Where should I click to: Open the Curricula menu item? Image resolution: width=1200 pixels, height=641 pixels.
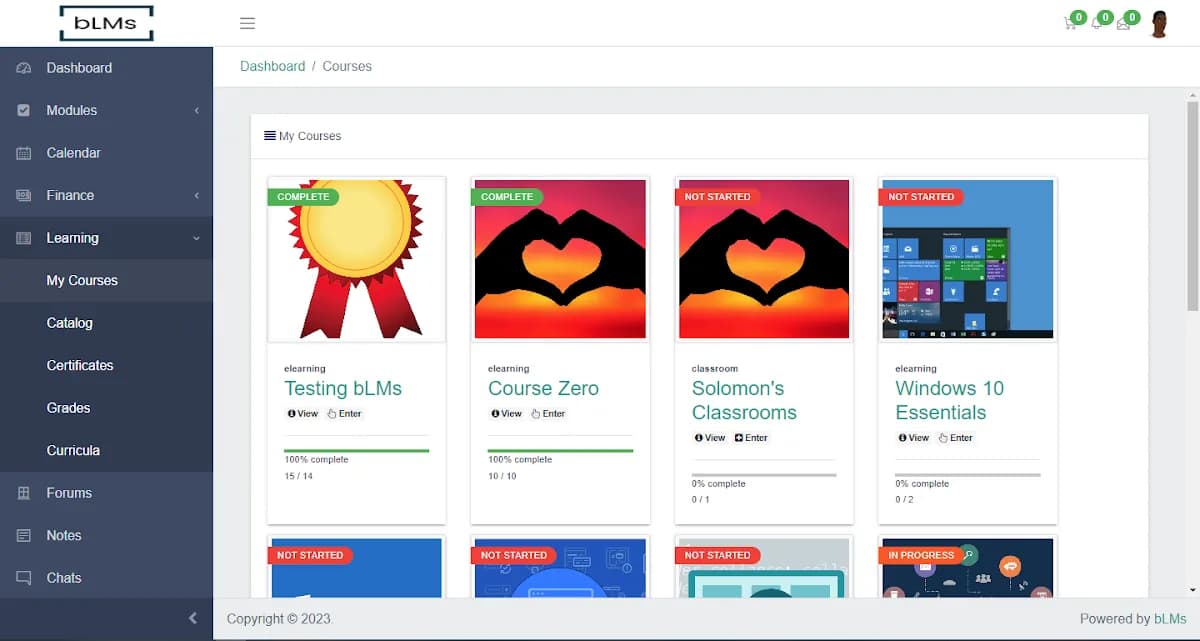[73, 451]
